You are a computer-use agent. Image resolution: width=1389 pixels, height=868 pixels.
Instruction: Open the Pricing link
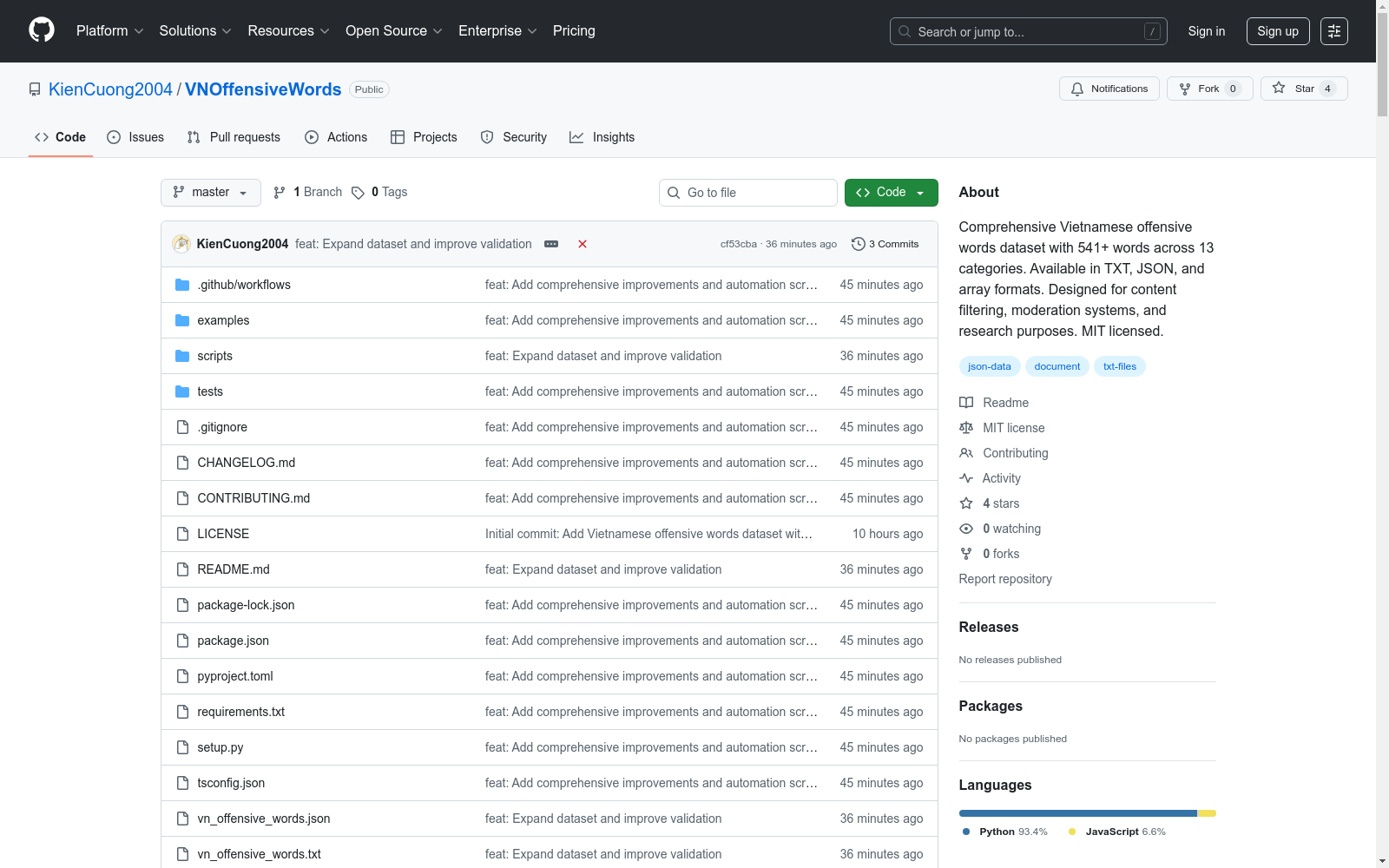tap(574, 31)
